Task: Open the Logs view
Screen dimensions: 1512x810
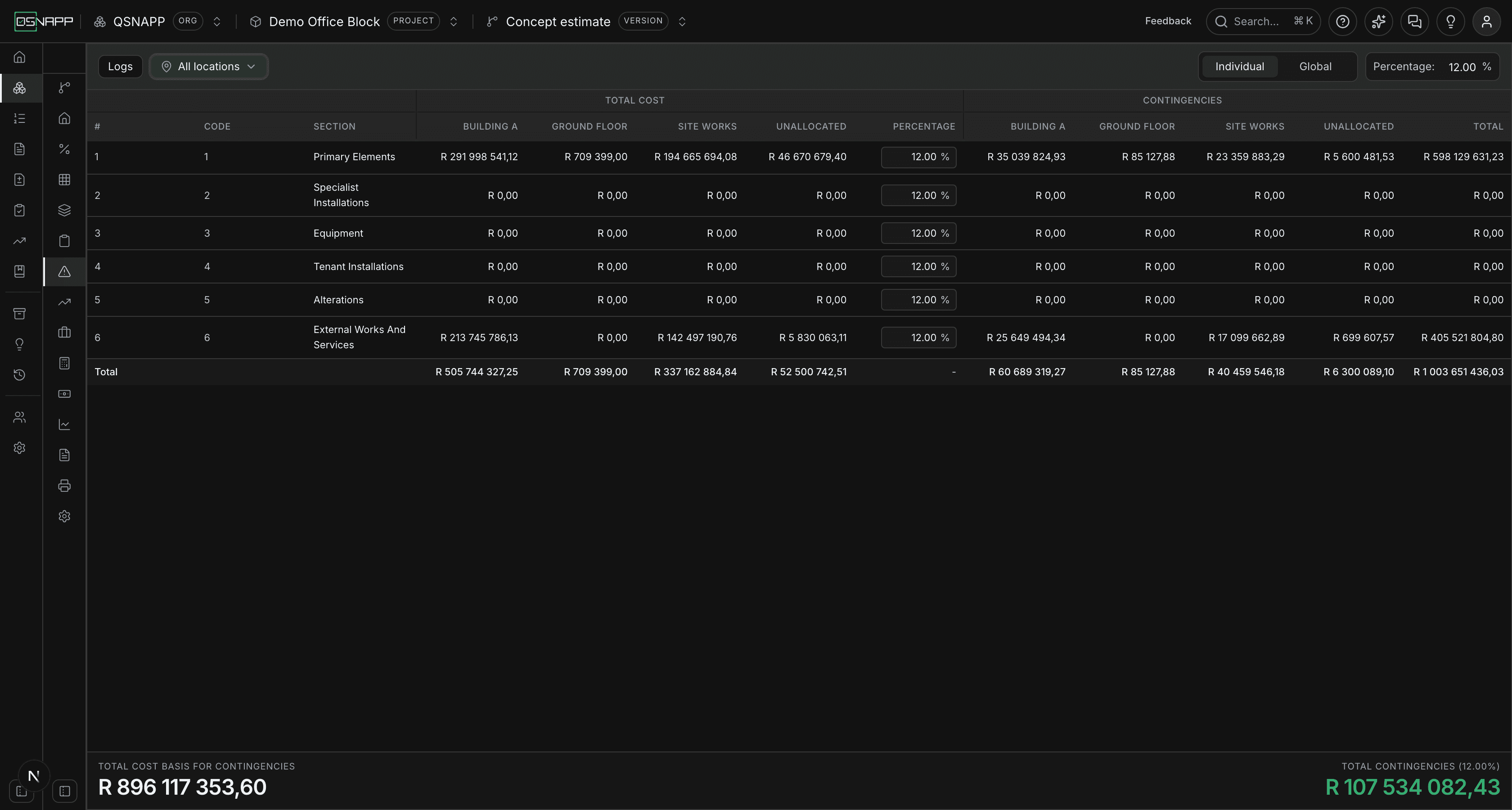Action: (x=120, y=66)
